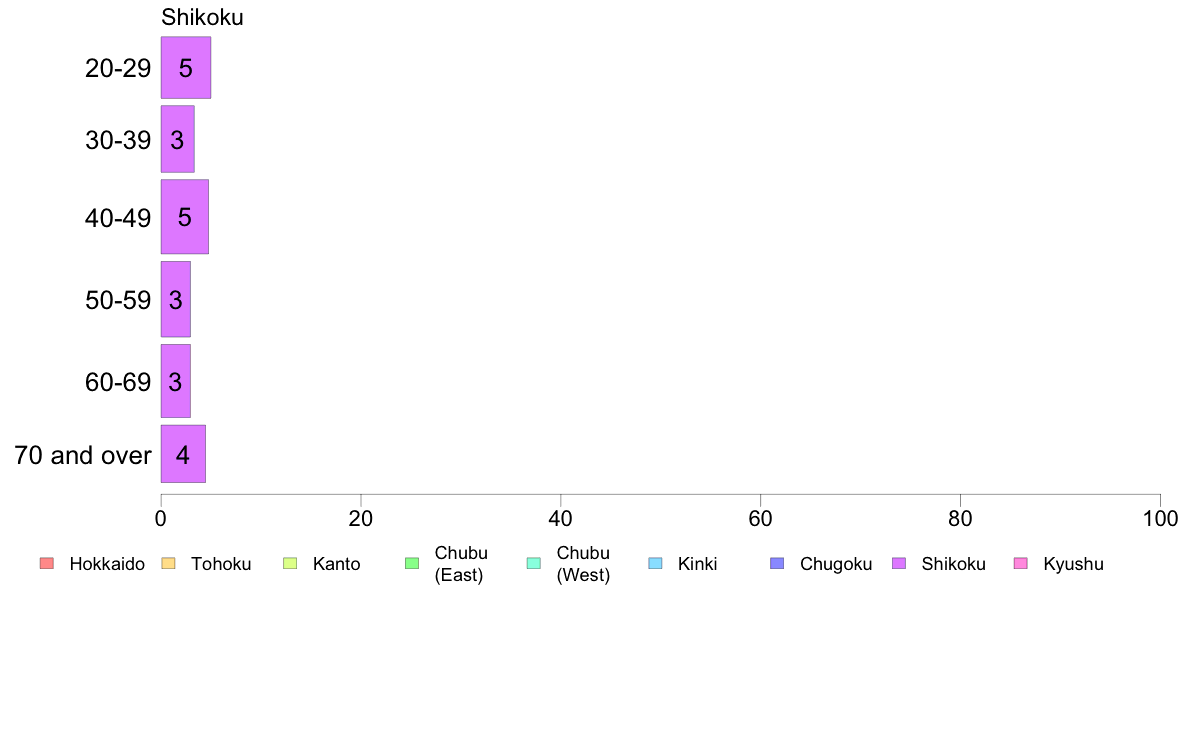This screenshot has height=736, width=1188.
Task: Click the Kyushu legend label text
Action: point(1073,564)
